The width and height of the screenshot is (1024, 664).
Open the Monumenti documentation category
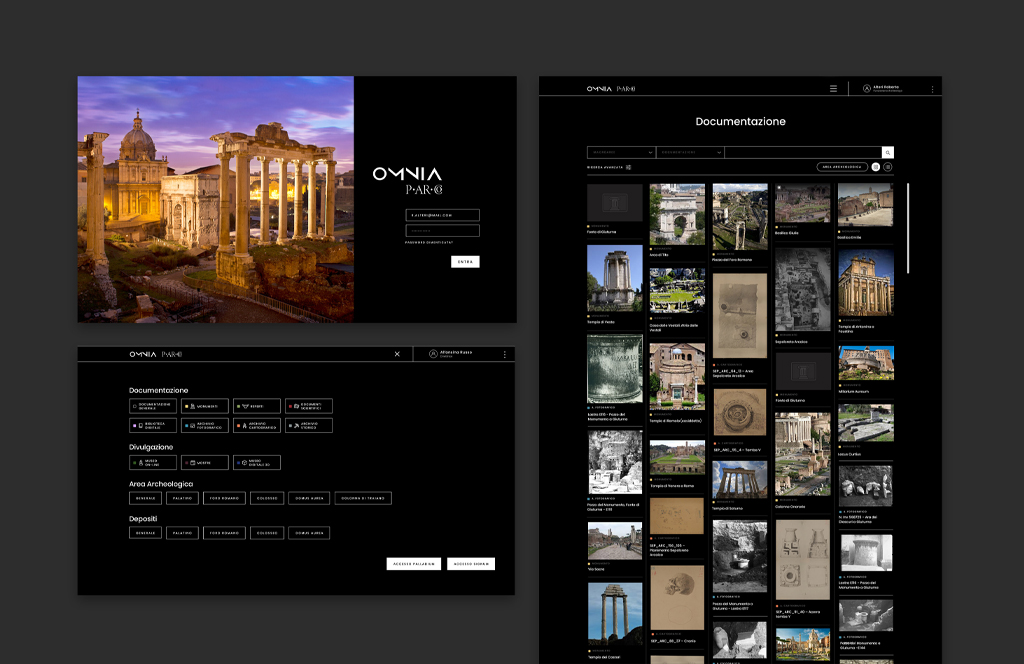(x=205, y=406)
